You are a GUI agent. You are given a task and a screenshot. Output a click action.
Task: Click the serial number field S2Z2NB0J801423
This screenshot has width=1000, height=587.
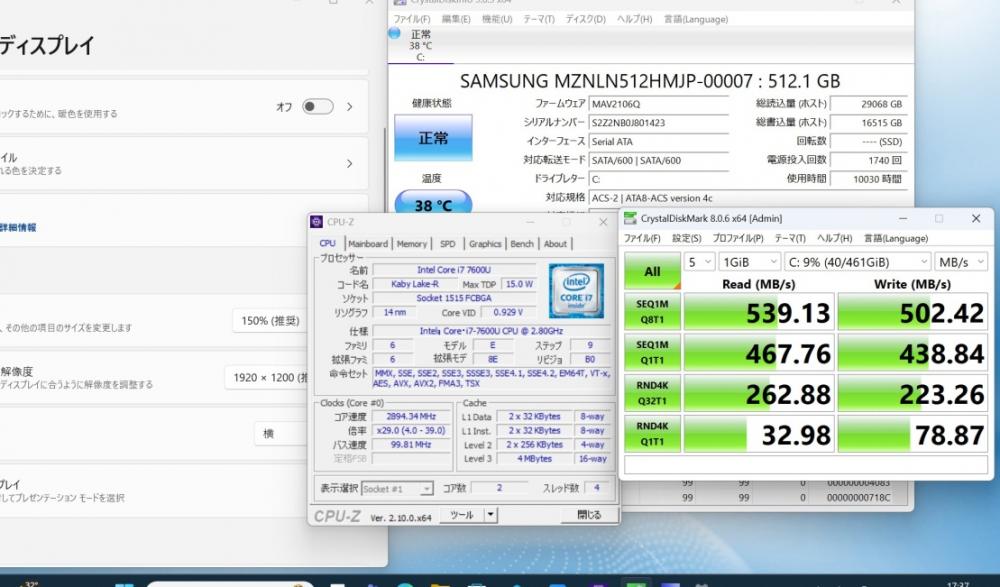point(659,123)
